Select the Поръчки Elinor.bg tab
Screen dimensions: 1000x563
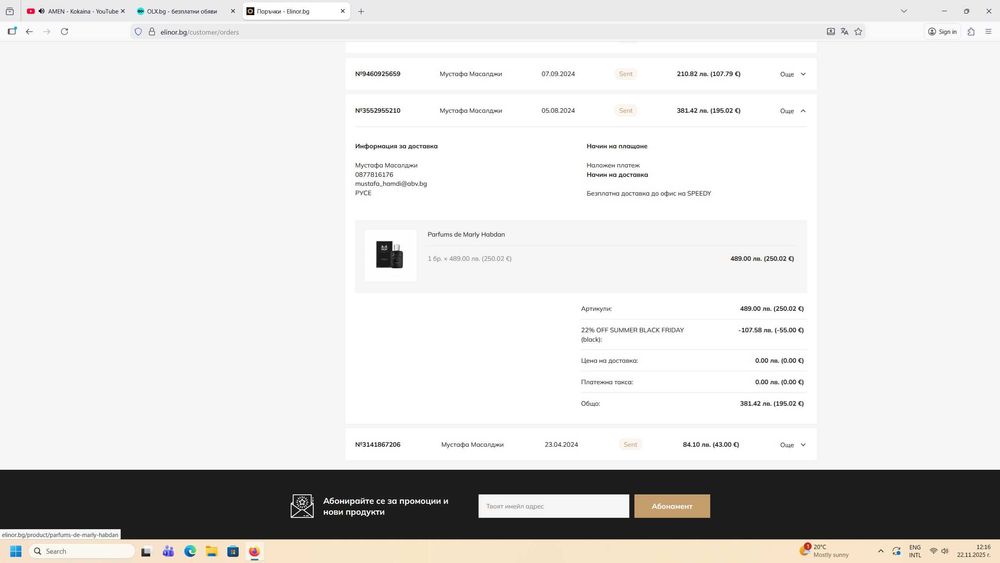tap(296, 11)
